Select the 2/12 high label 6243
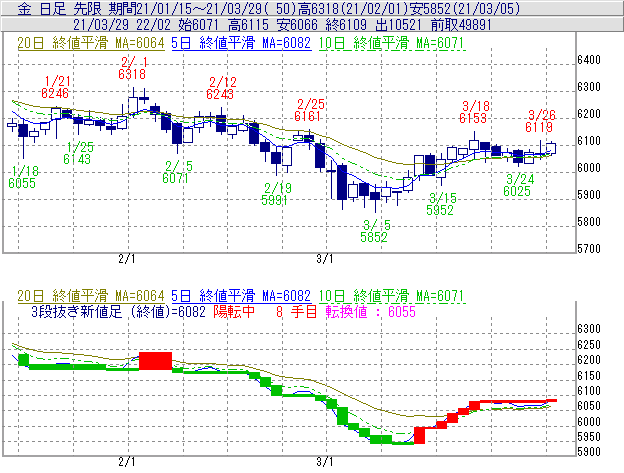The height and width of the screenshot is (473, 624). point(220,94)
